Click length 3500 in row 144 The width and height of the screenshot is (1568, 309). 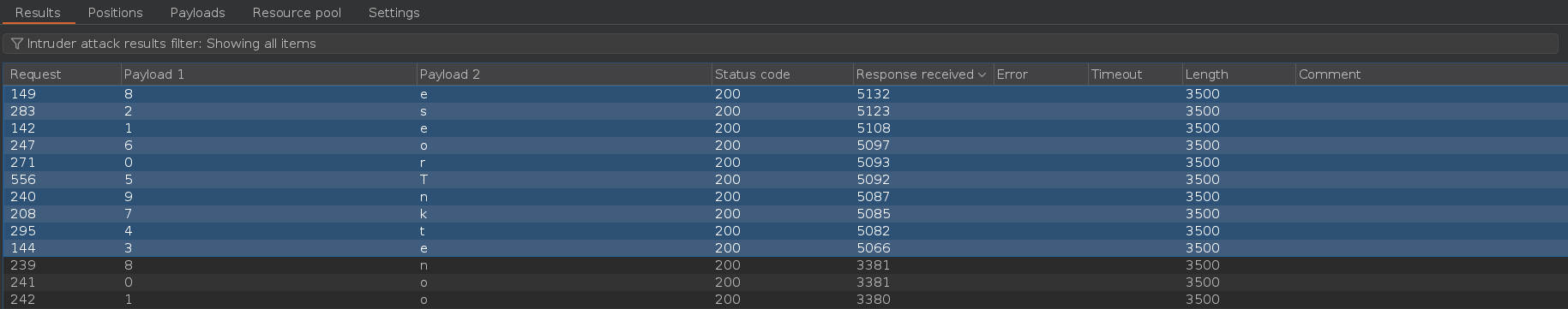coord(1202,248)
